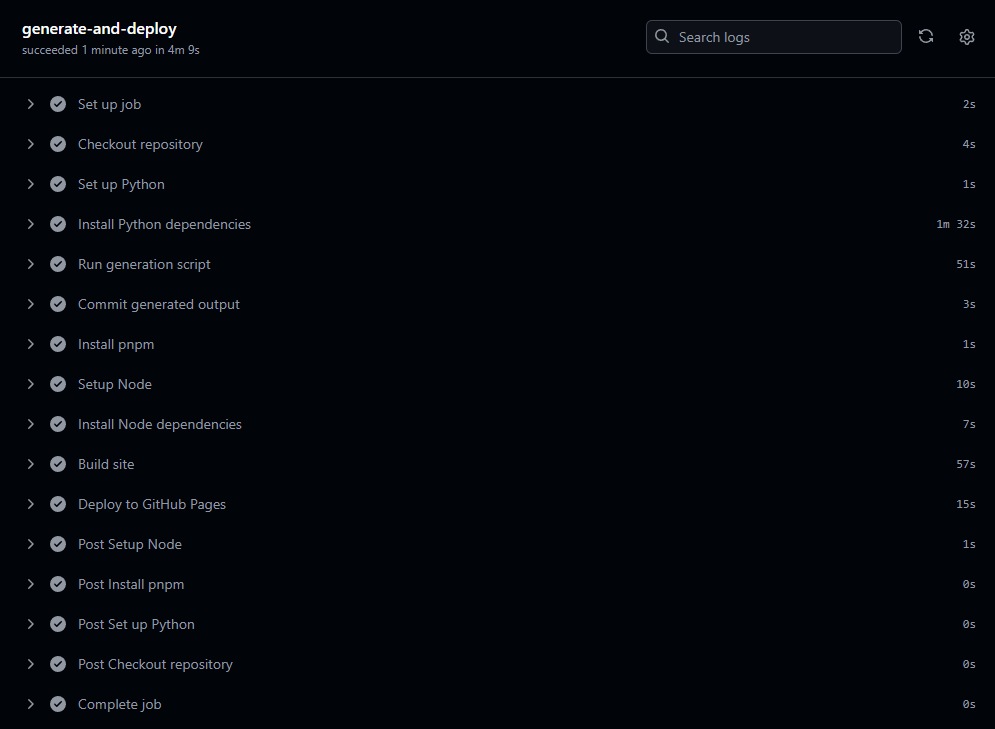Expand the Post Install pnpm chevron
The height and width of the screenshot is (729, 995).
coord(30,584)
